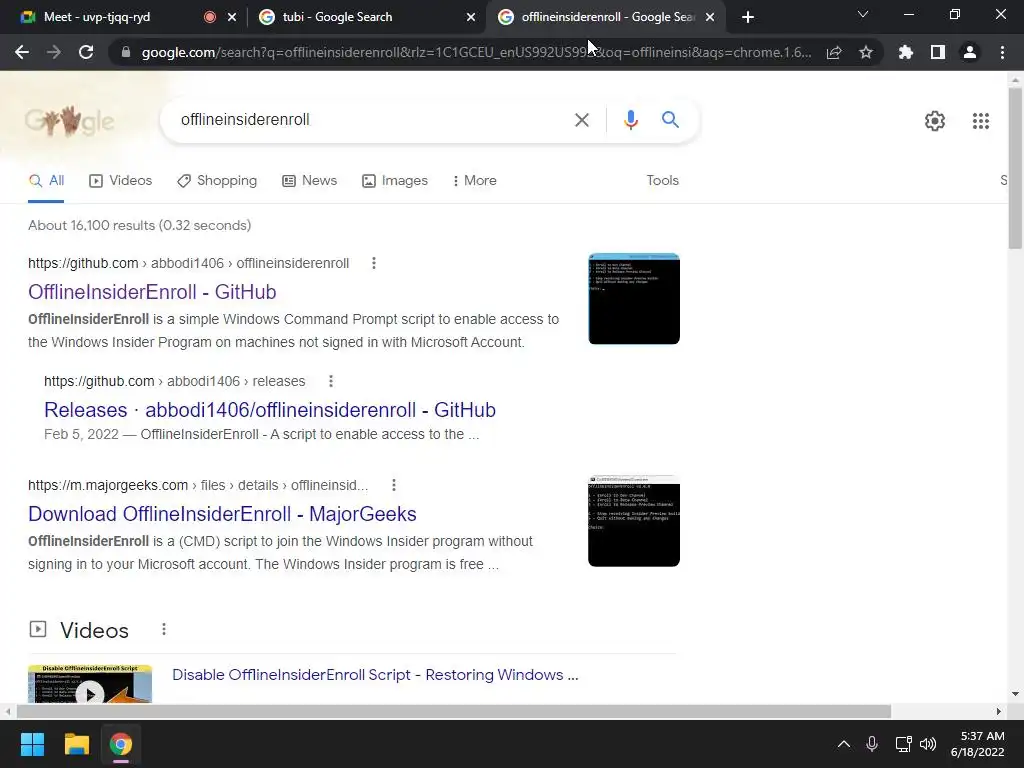Focus the Google search input field
This screenshot has height=768, width=1024.
coord(372,120)
